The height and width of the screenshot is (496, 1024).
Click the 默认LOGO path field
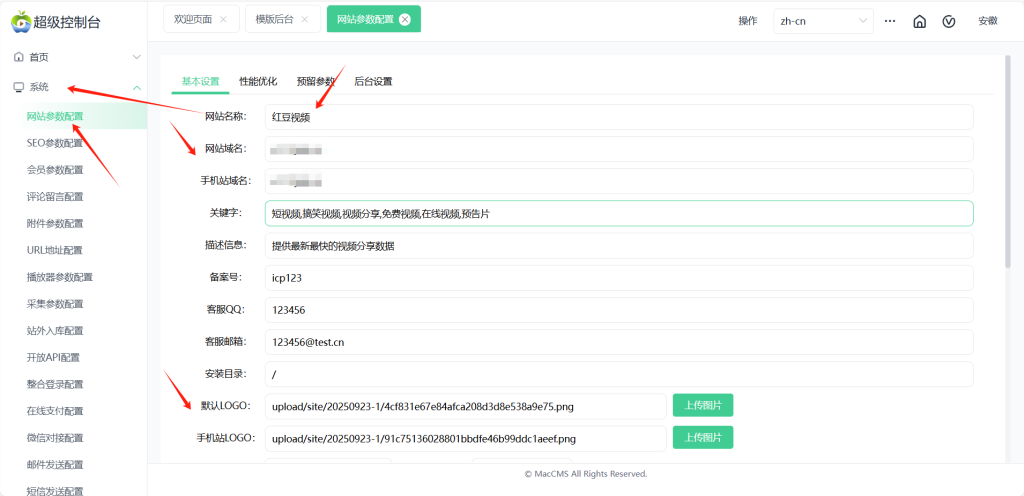tap(466, 406)
